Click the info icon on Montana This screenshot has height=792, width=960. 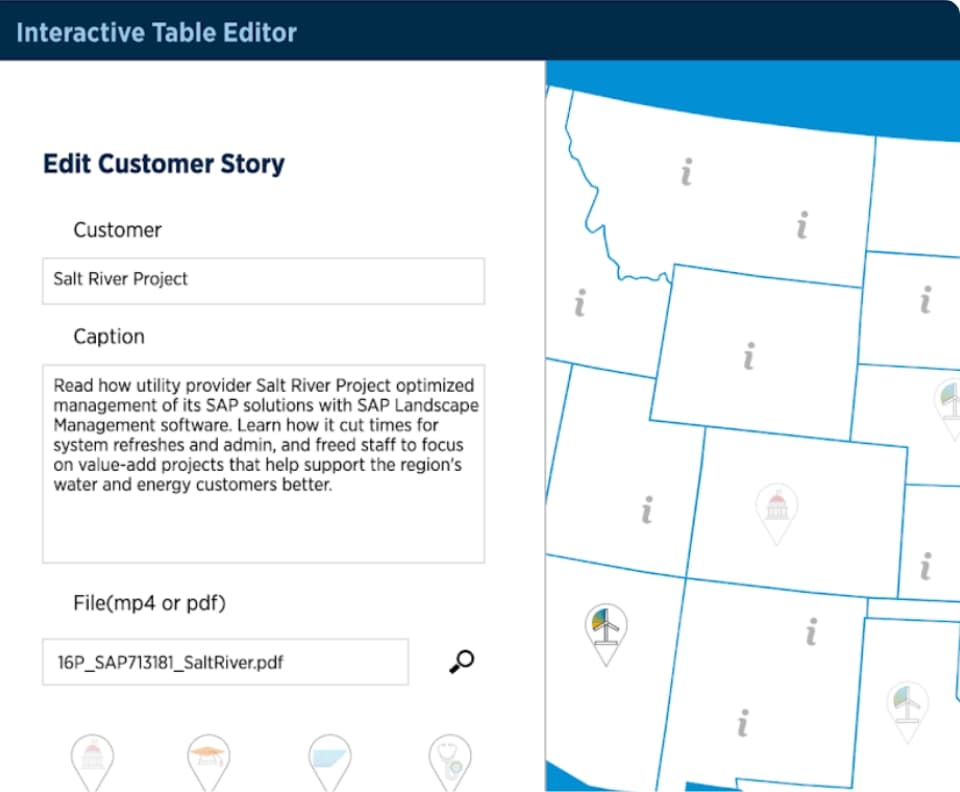point(685,172)
